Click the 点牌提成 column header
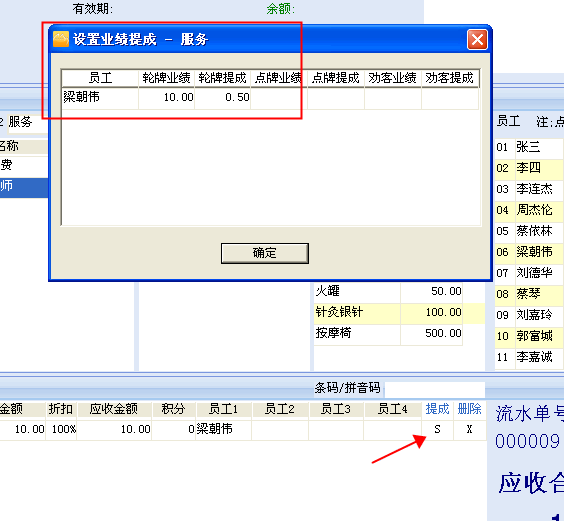This screenshot has width=564, height=521. tap(336, 78)
